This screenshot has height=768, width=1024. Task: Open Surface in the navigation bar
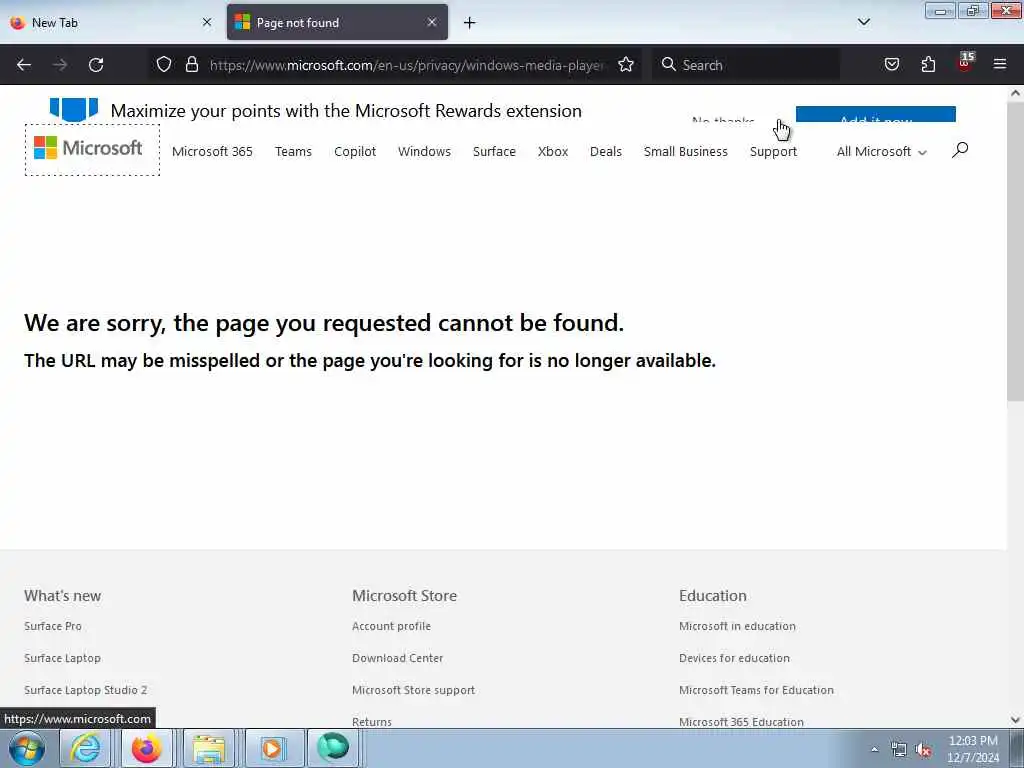[494, 152]
